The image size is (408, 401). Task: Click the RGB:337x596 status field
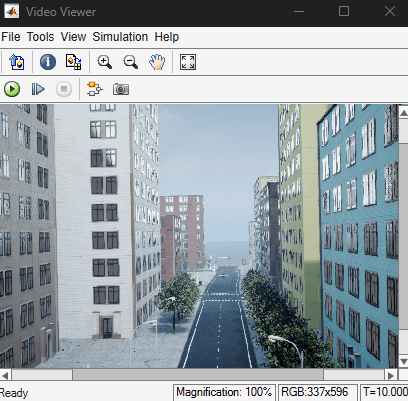tap(318, 392)
